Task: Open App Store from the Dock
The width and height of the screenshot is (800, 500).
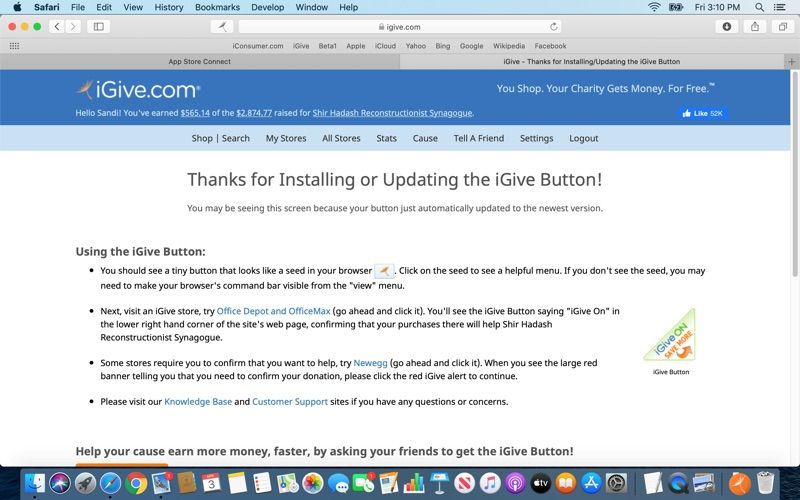Action: (591, 483)
